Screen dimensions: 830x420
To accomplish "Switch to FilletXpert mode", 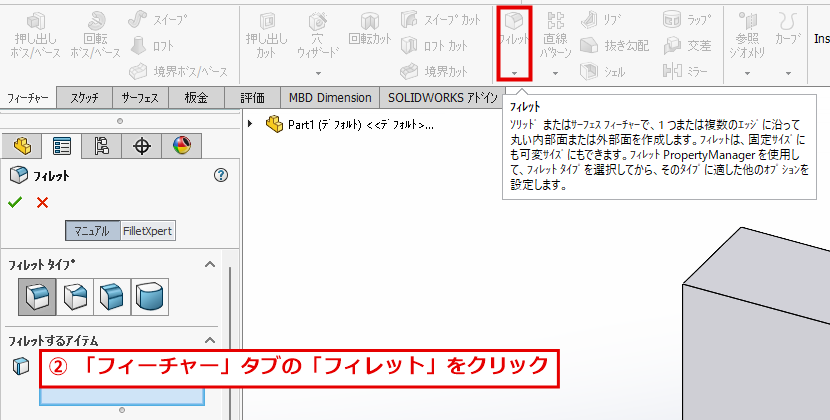I will pos(148,231).
